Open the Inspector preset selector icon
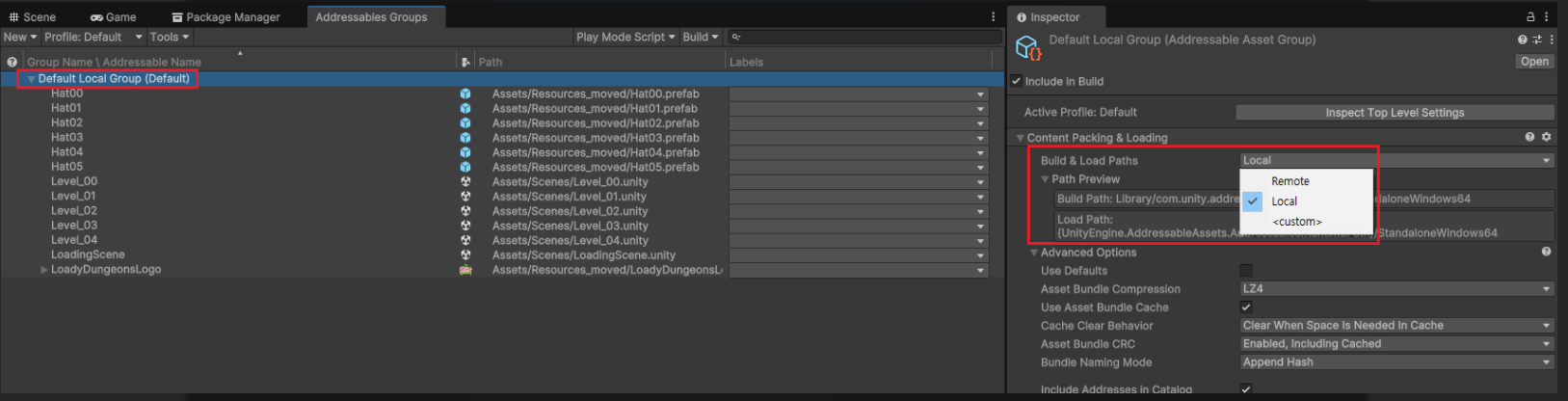The width and height of the screenshot is (1568, 401). (x=1537, y=40)
